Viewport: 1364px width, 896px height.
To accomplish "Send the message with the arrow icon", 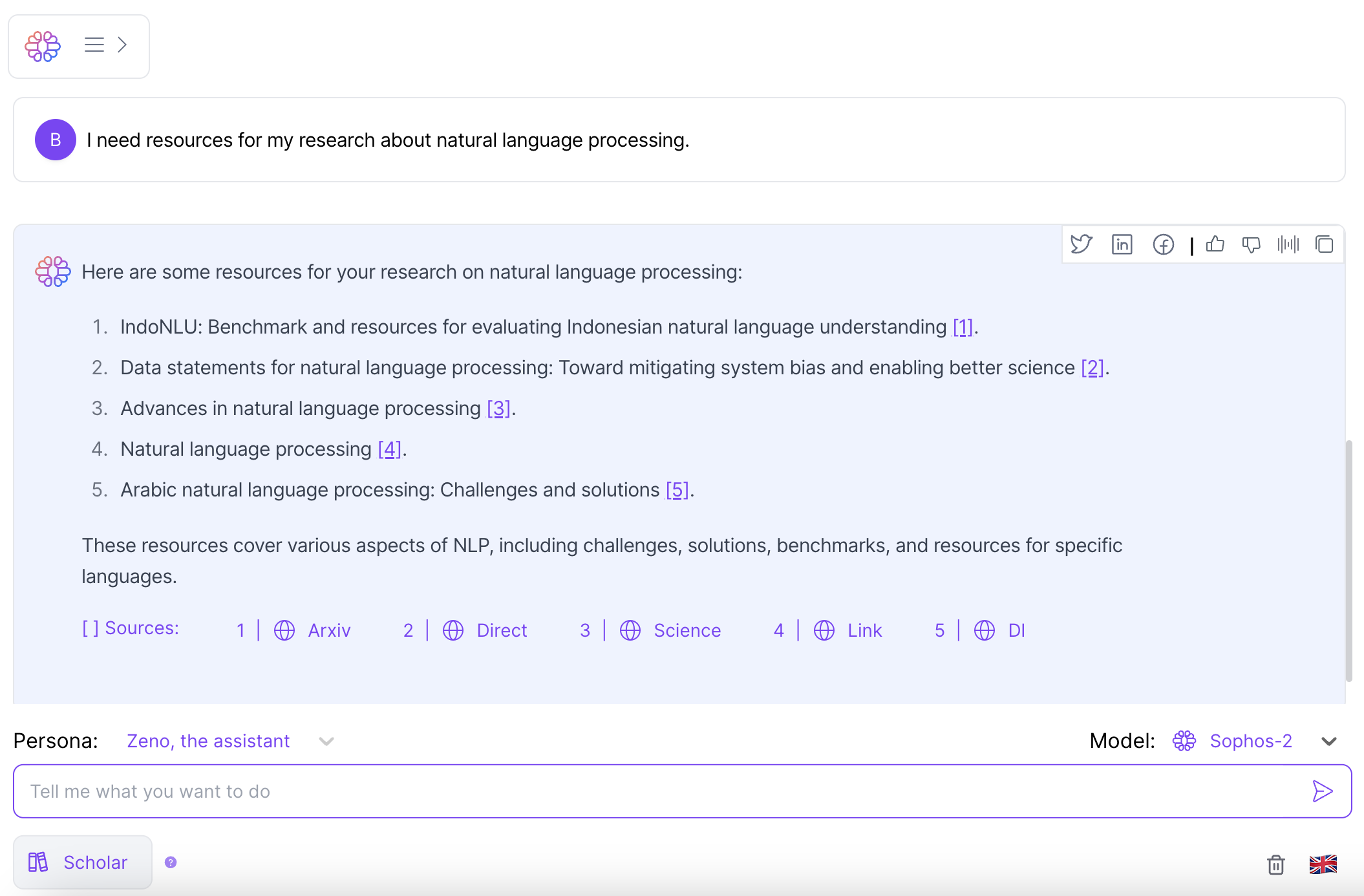I will [x=1323, y=791].
